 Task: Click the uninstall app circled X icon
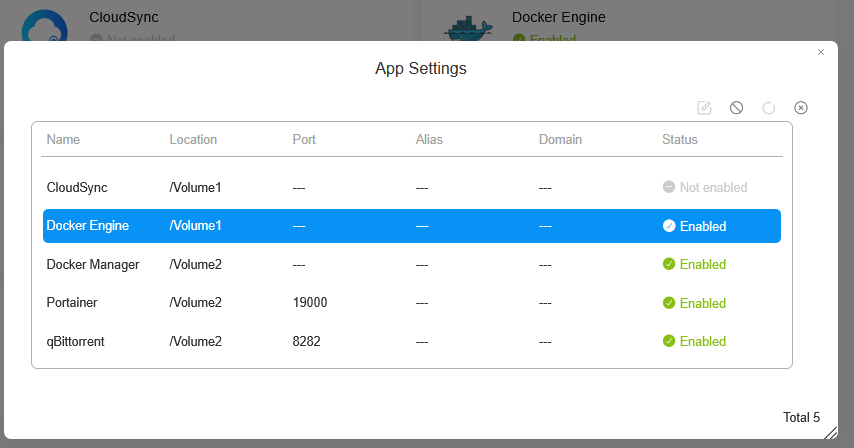tap(801, 108)
